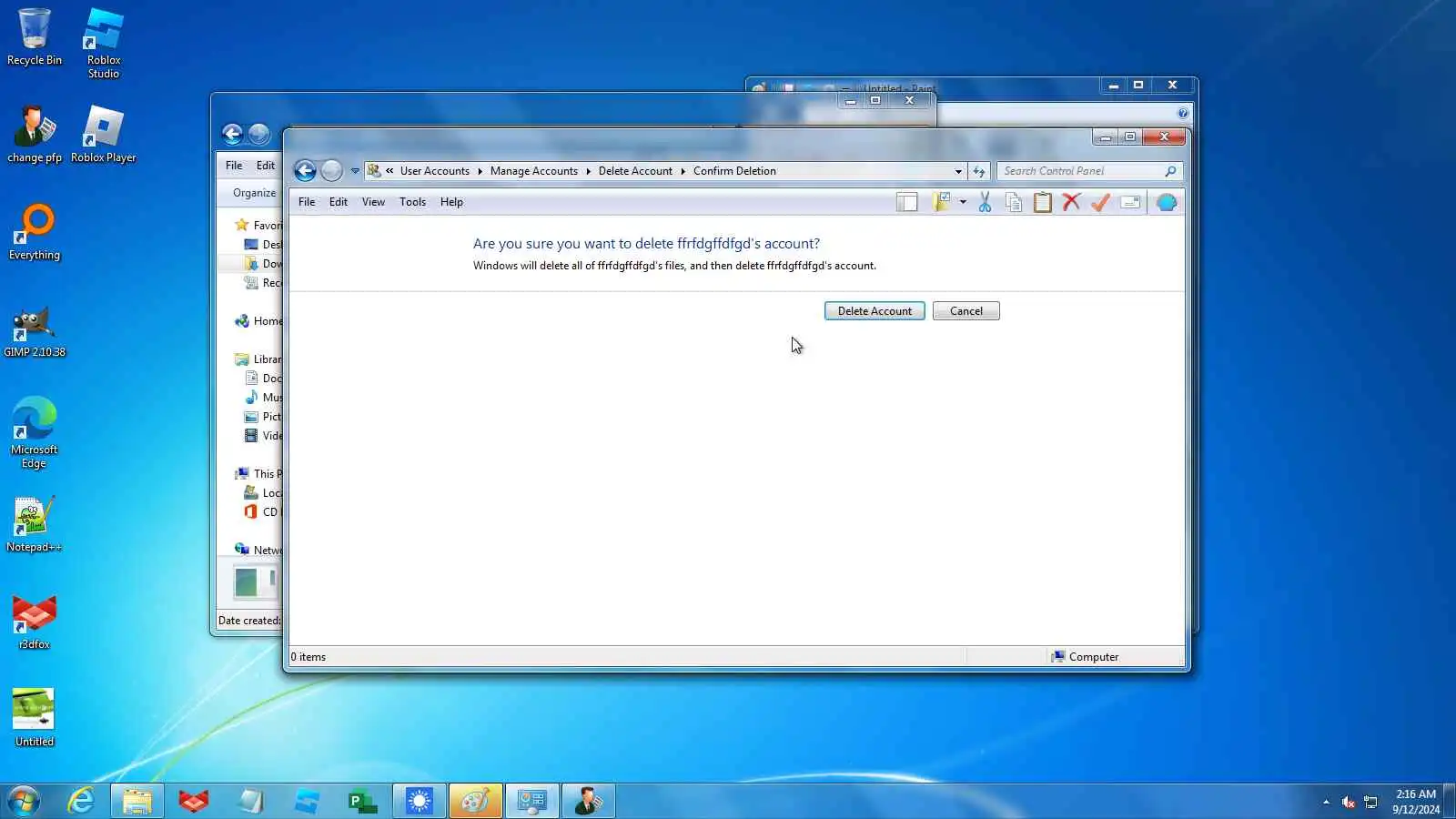
Task: Click the Properties card toolbar icon
Action: (x=1130, y=202)
